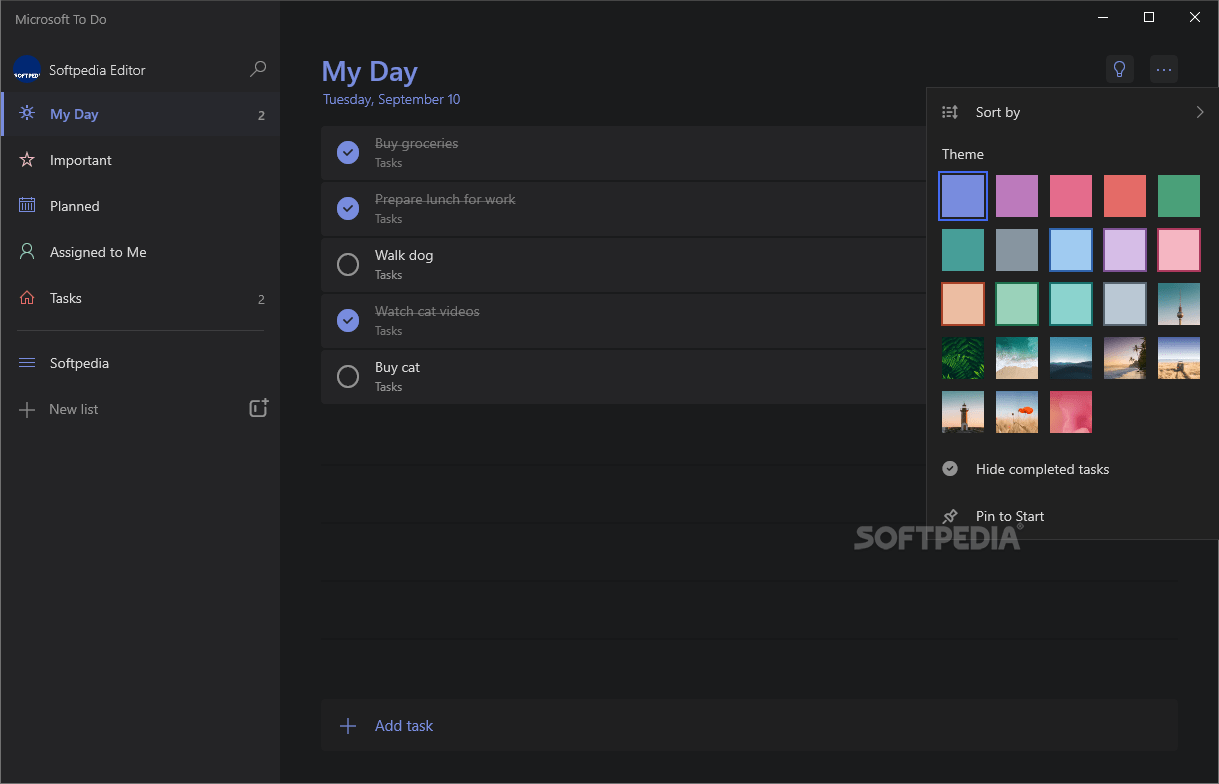
Task: Select the light blue theme swatch
Action: click(x=1071, y=250)
